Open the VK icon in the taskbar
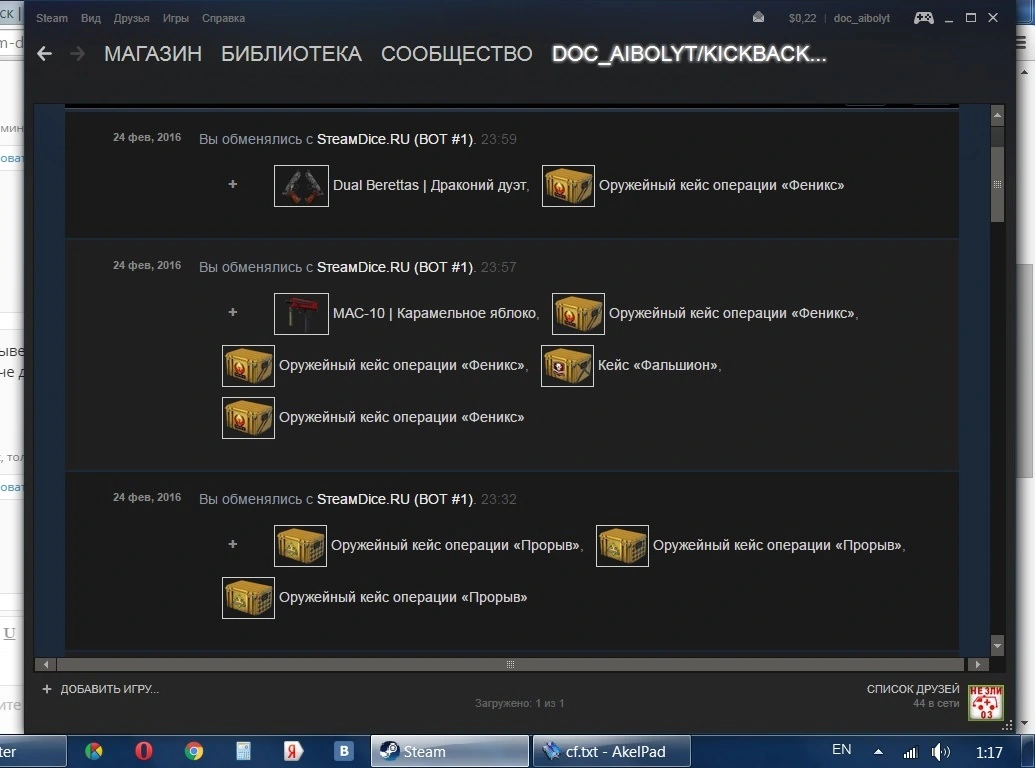Viewport: 1035px width, 768px height. [x=344, y=751]
